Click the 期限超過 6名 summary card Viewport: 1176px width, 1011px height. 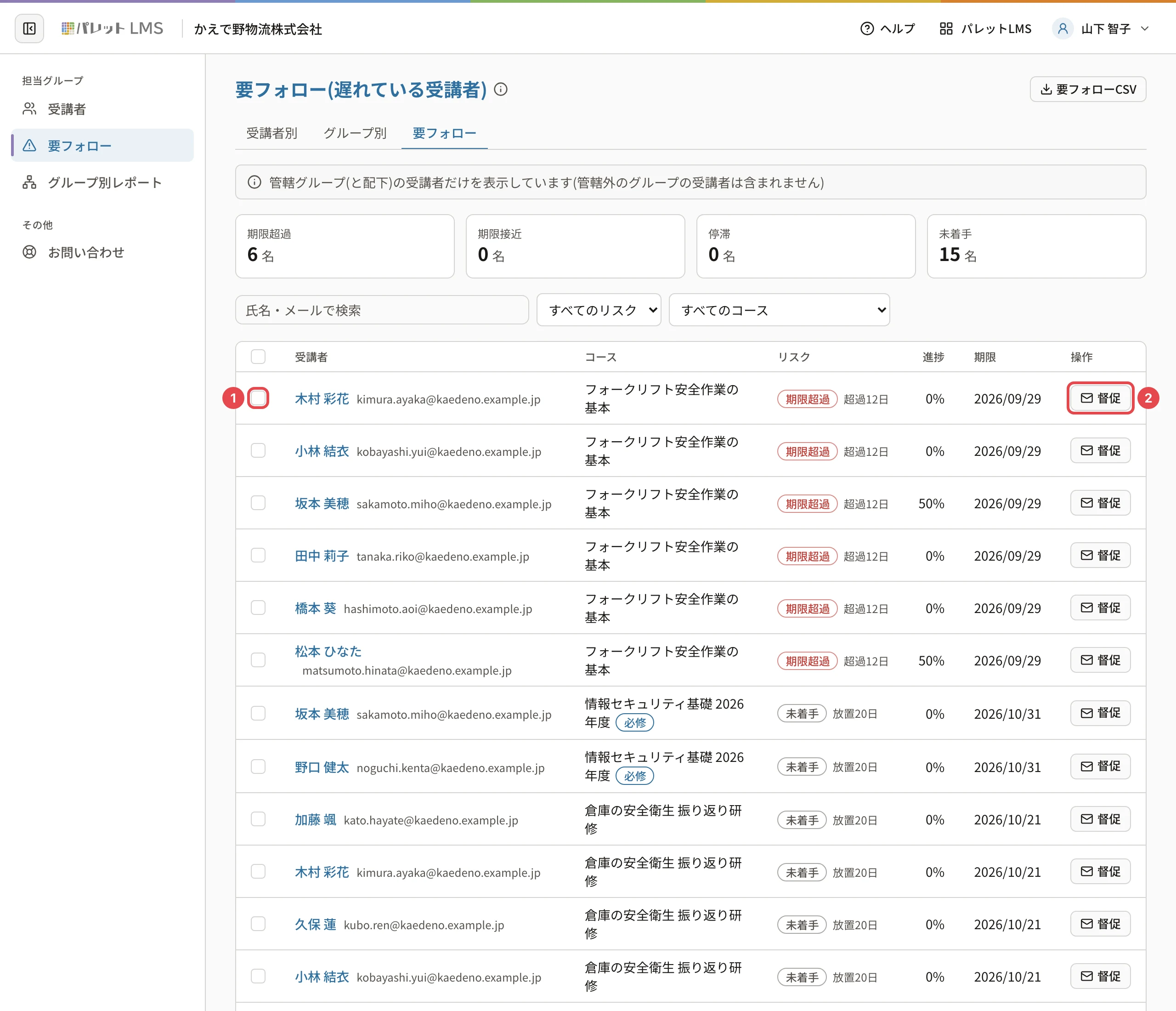tap(345, 246)
